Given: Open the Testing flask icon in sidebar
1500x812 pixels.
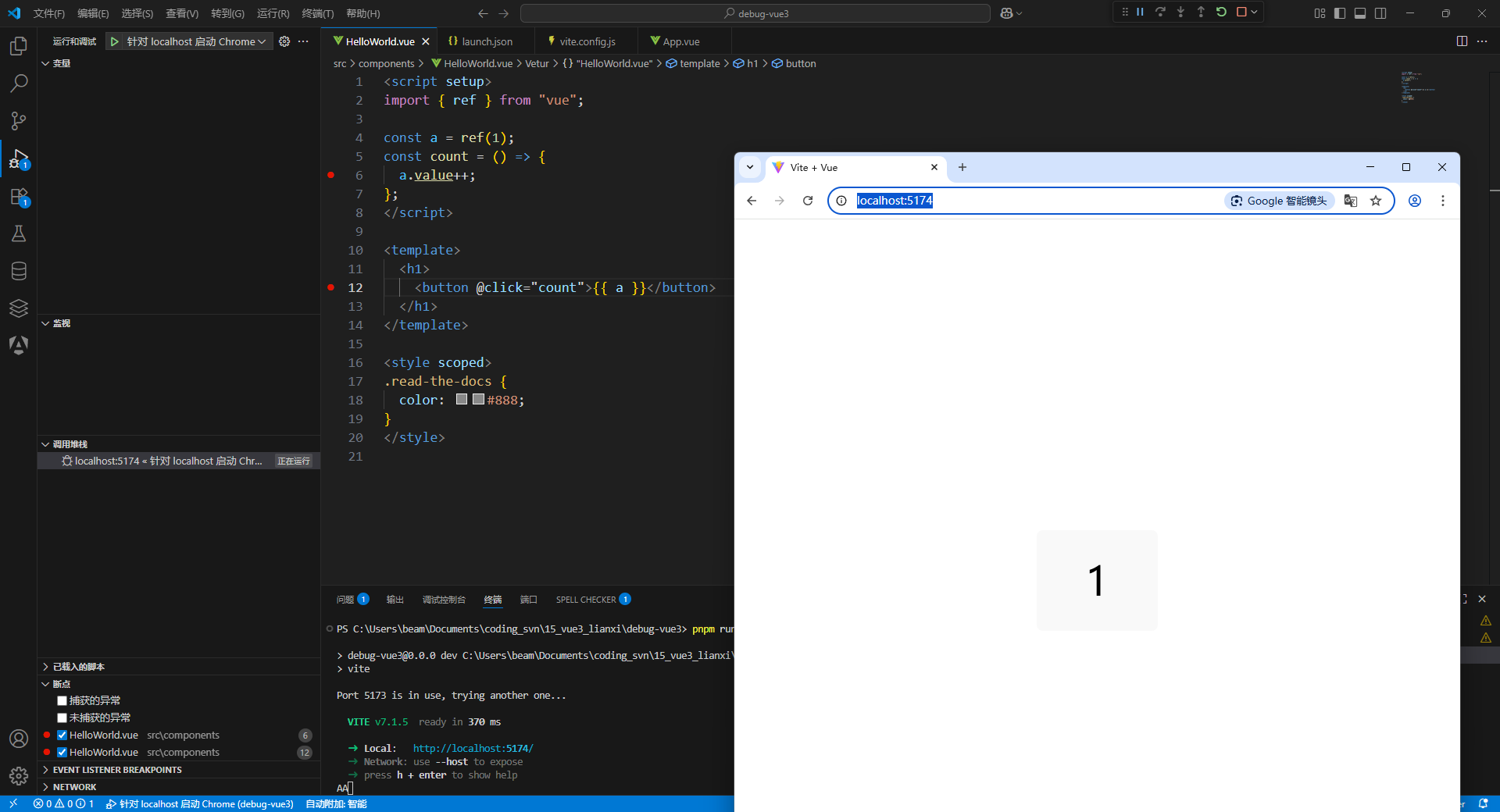Looking at the screenshot, I should point(18,233).
